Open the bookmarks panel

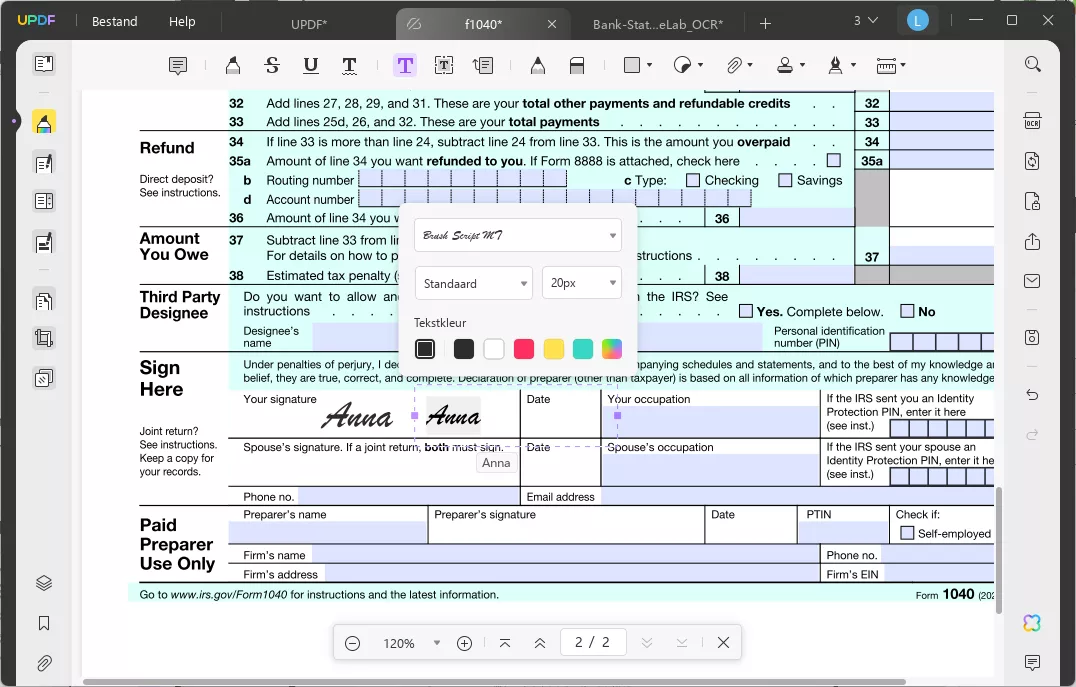coord(44,623)
